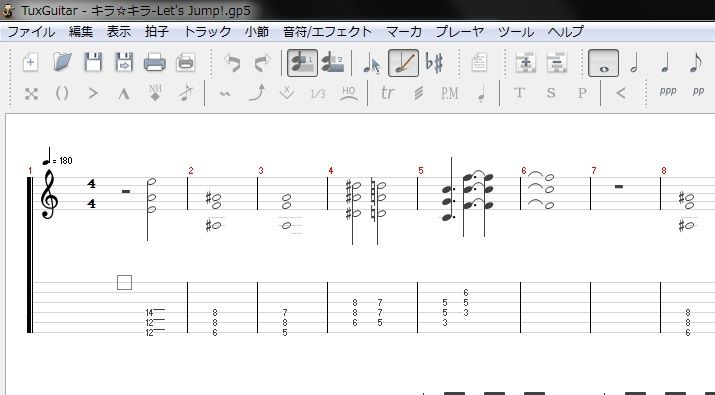Viewport: 715px width, 395px height.
Task: Open the 表示 menu
Action: [x=119, y=31]
